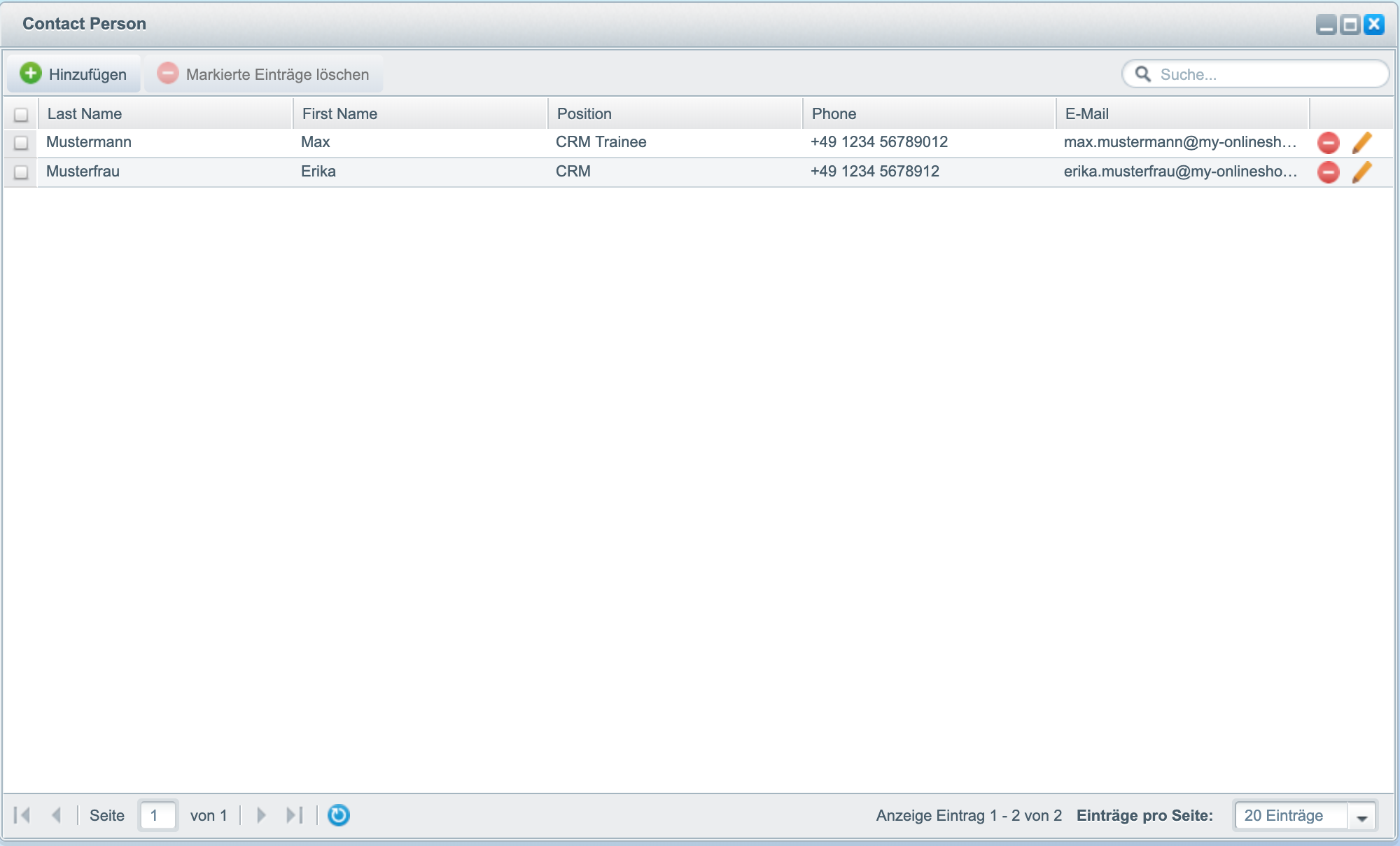Delete the Mustermann row via red minus icon
1400x846 pixels.
(x=1328, y=143)
